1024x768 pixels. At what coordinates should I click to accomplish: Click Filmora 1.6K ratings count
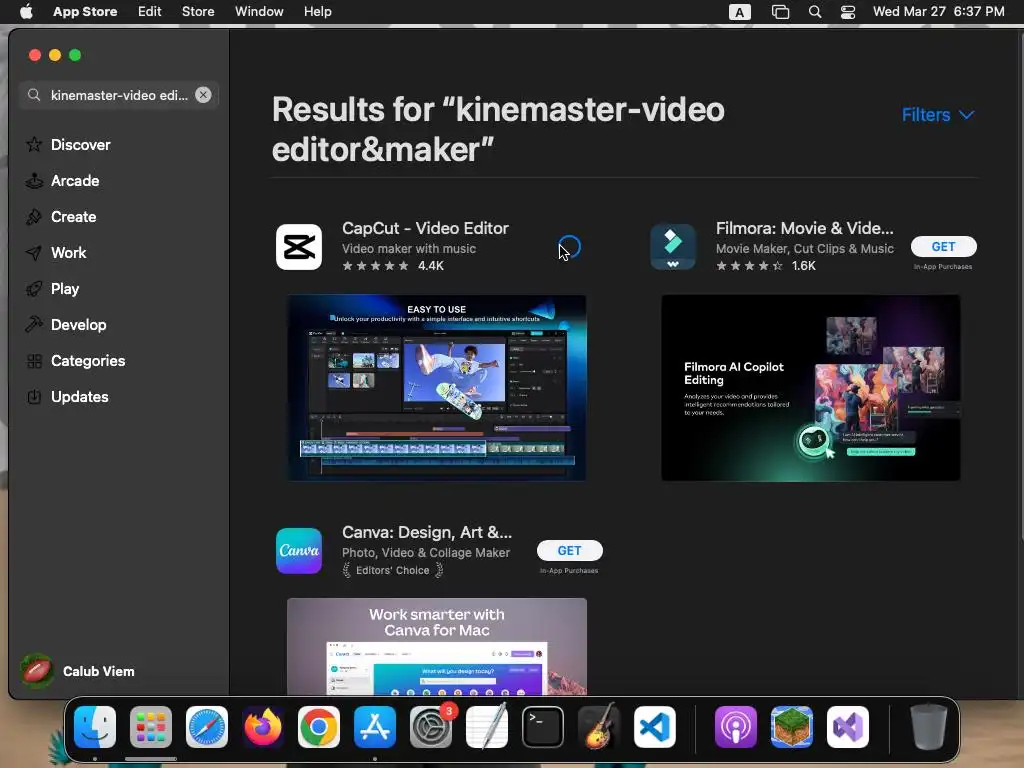click(x=803, y=266)
